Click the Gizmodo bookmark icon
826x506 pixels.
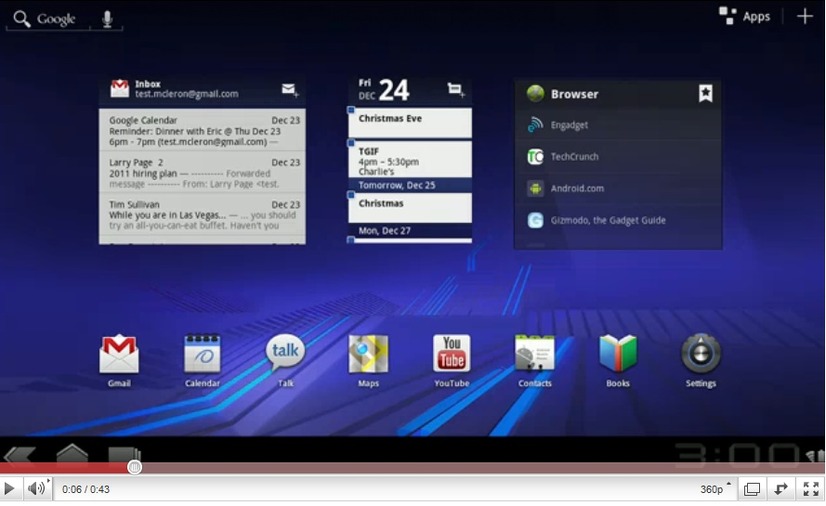(x=535, y=220)
